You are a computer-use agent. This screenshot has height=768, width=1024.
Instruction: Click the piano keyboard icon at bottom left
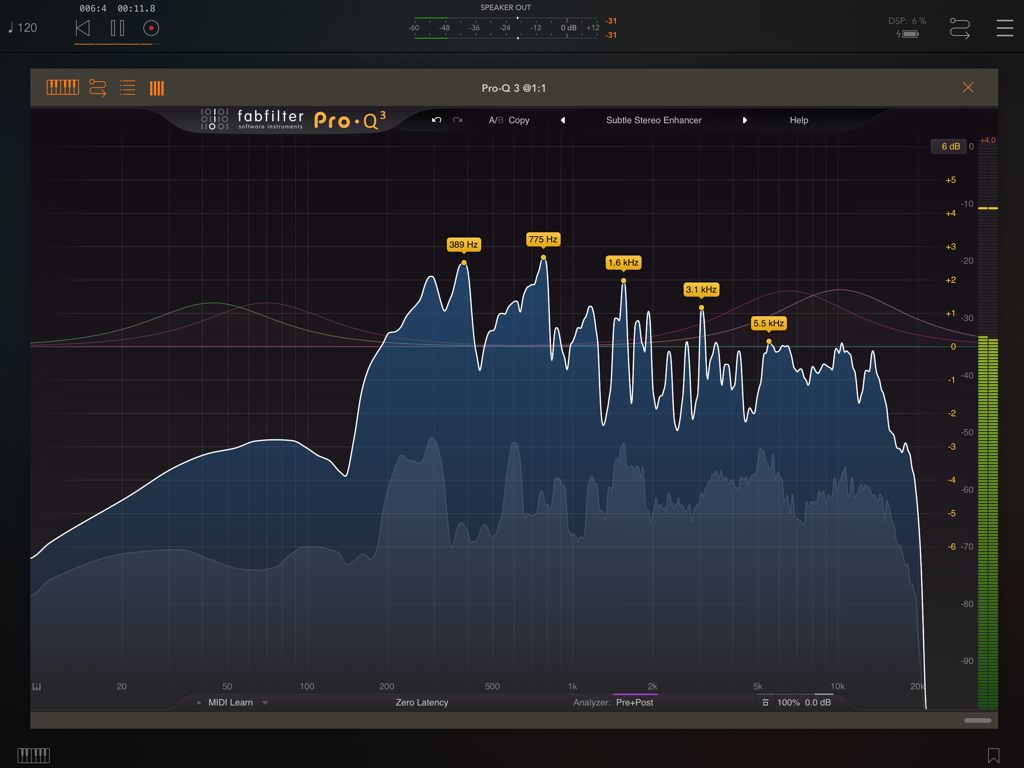33,755
